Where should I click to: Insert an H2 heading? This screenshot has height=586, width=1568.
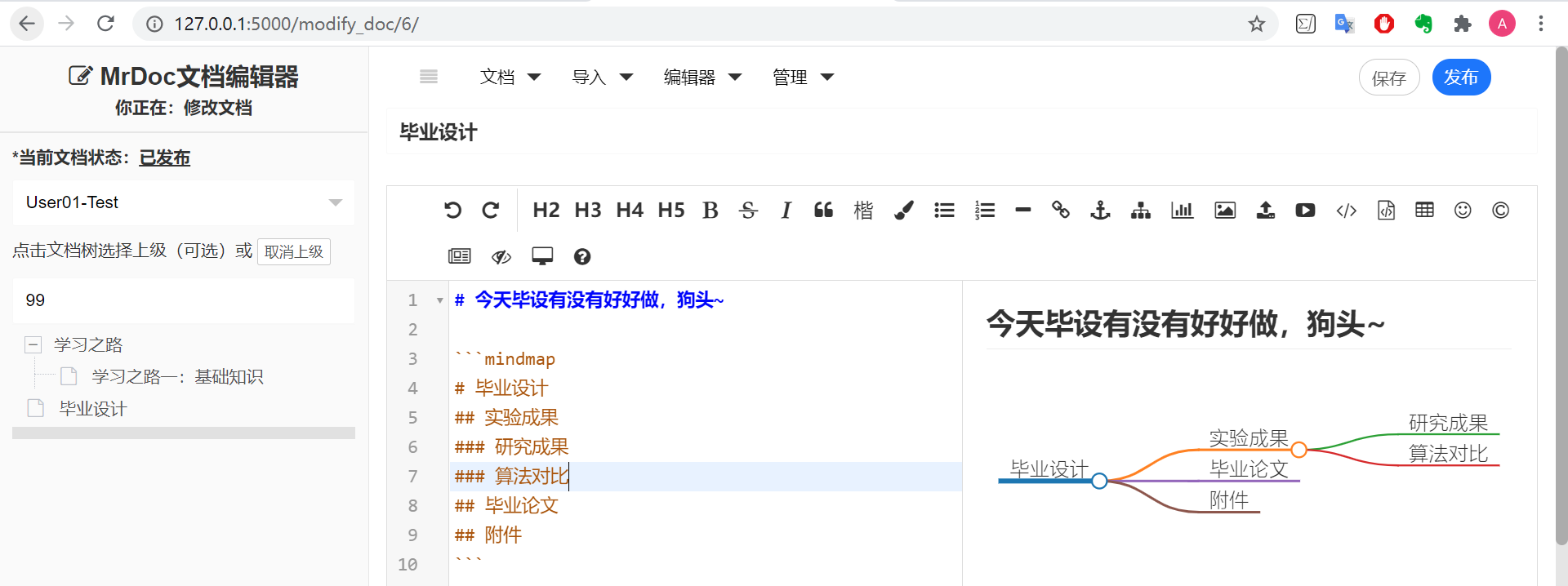pyautogui.click(x=546, y=210)
